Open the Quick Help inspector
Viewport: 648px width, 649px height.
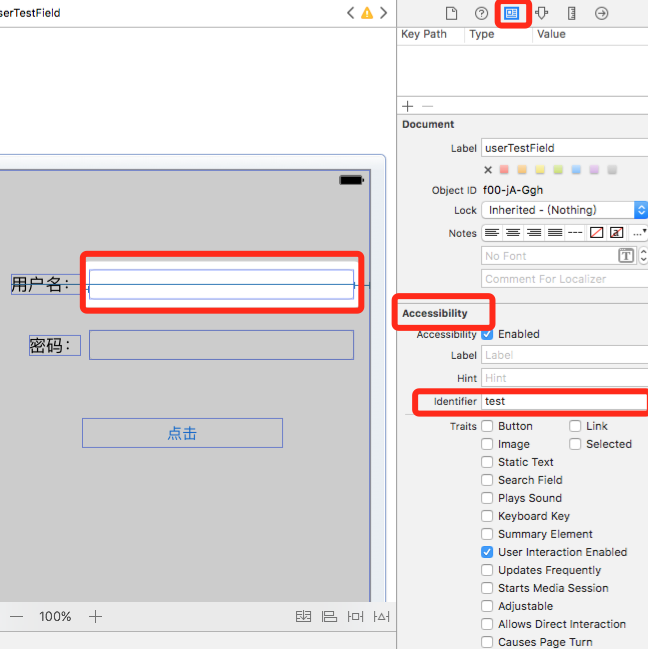tap(481, 13)
